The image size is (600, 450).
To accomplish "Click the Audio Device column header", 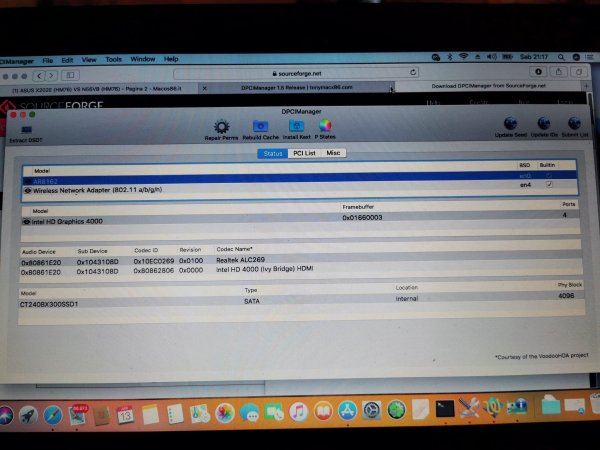I will click(x=39, y=252).
